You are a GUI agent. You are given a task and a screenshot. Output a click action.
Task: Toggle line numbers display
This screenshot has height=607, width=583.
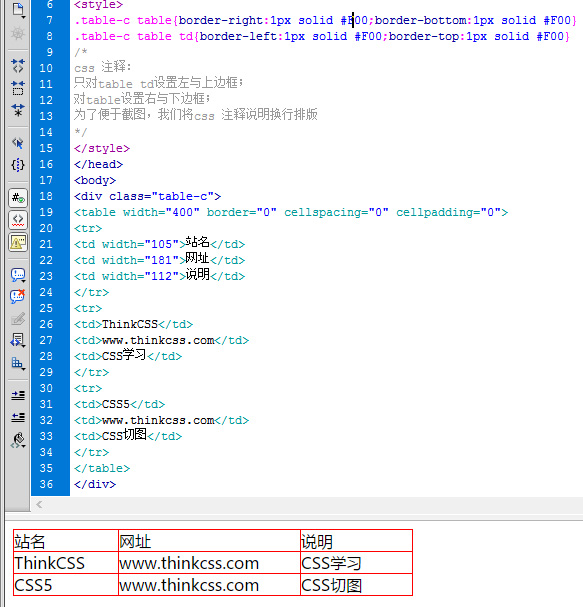pos(18,198)
